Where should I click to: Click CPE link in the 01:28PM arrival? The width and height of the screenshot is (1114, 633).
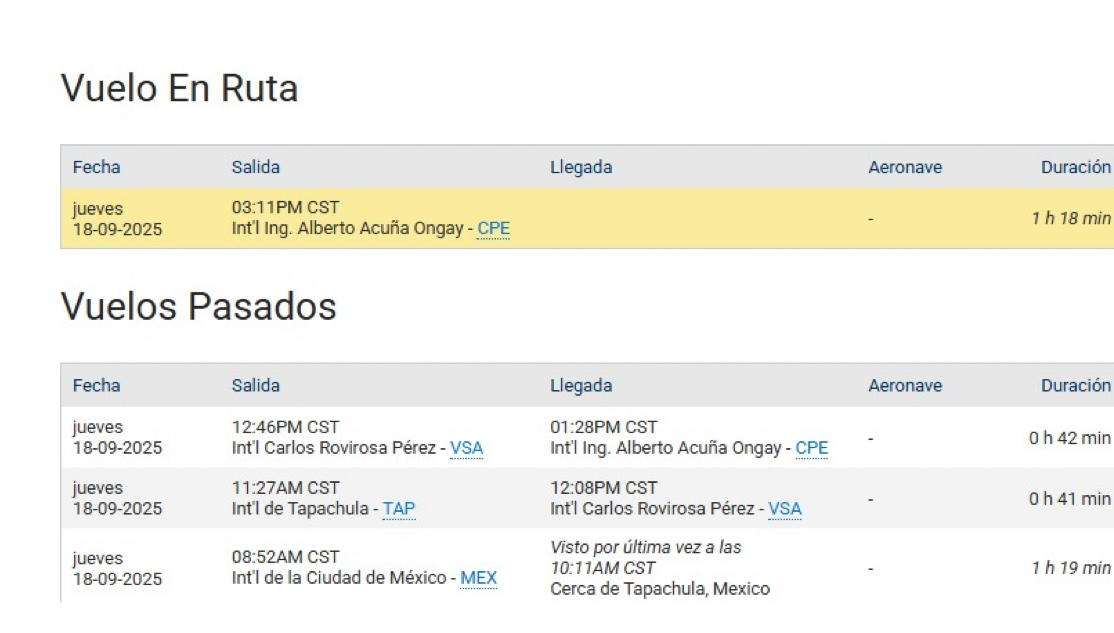811,448
